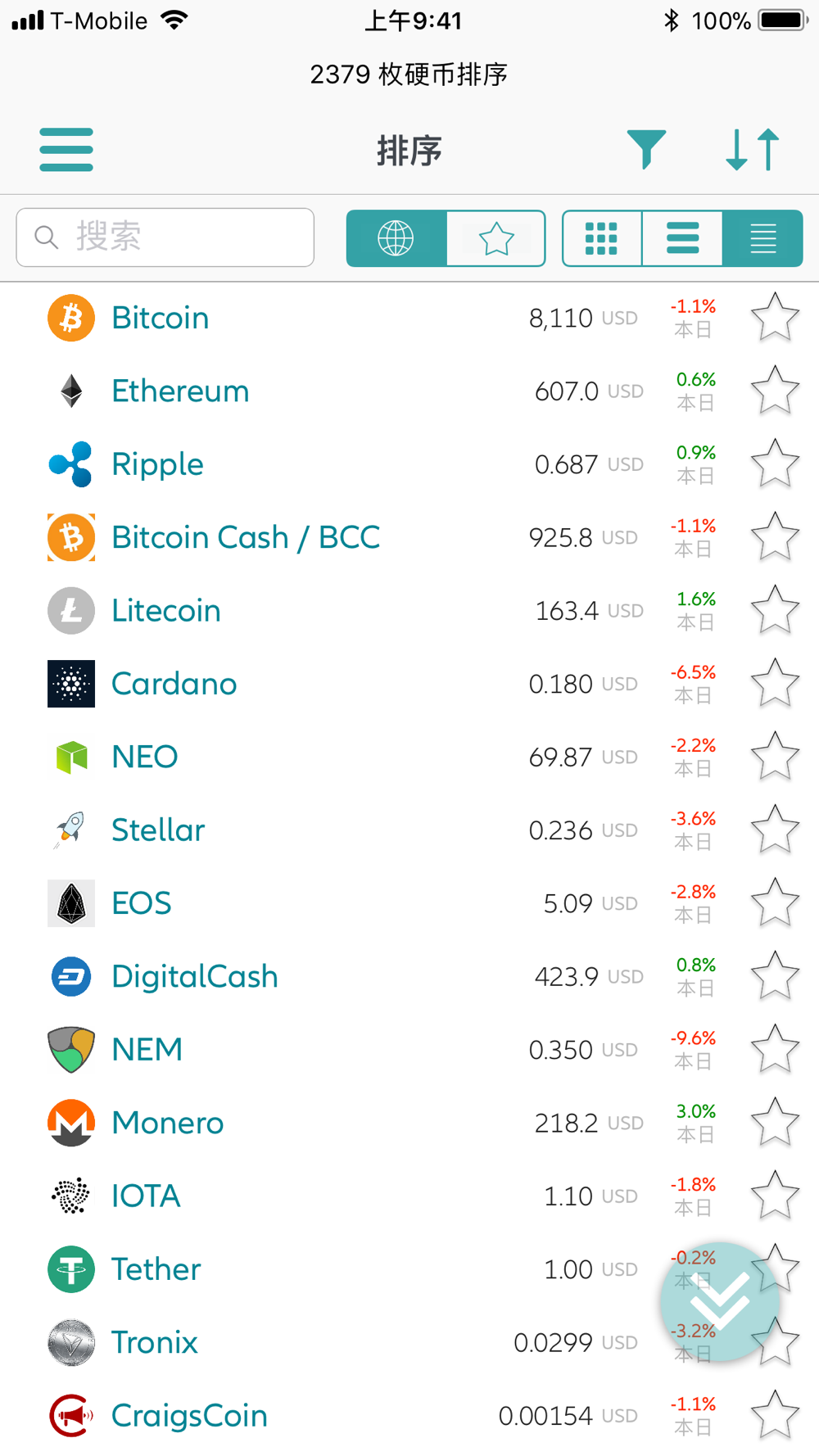Focus the 搜索 search field
The width and height of the screenshot is (819, 1456).
(165, 237)
